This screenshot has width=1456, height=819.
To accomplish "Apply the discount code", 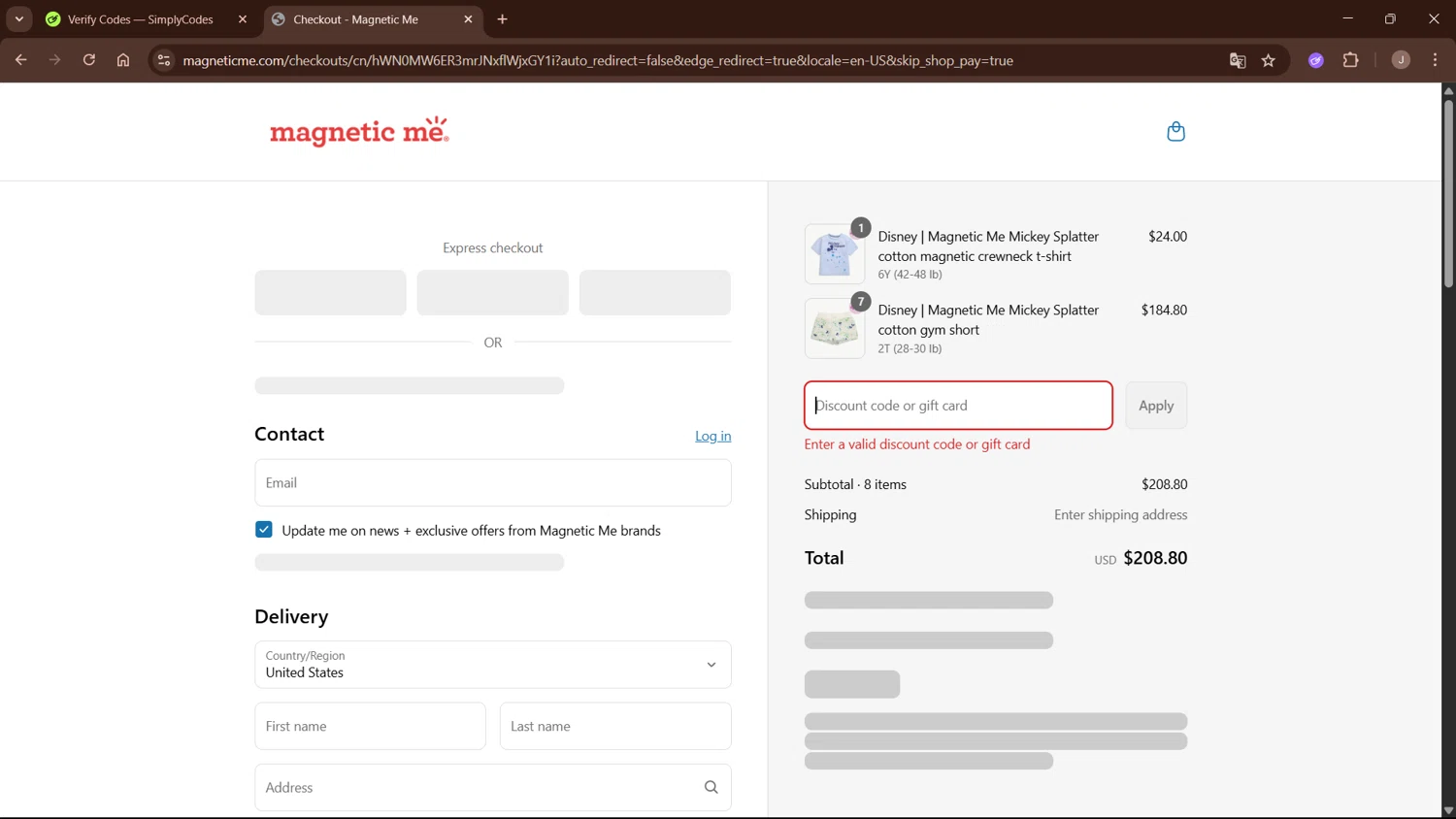I will pyautogui.click(x=1156, y=406).
